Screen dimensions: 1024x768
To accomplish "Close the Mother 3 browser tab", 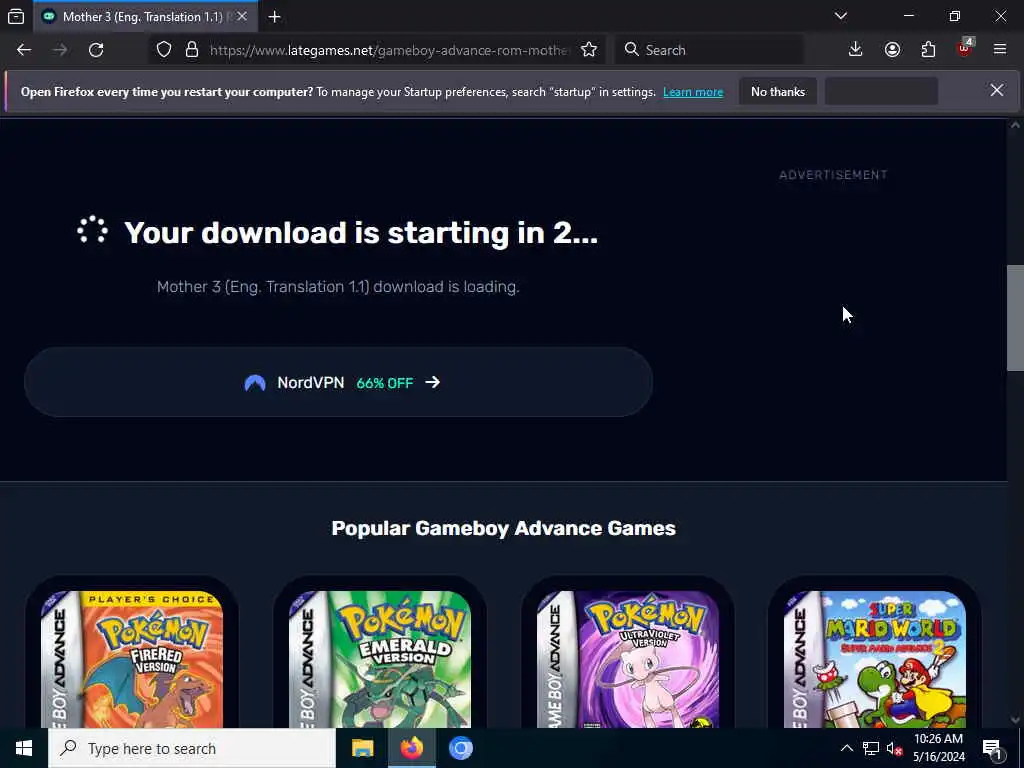I will tap(242, 16).
